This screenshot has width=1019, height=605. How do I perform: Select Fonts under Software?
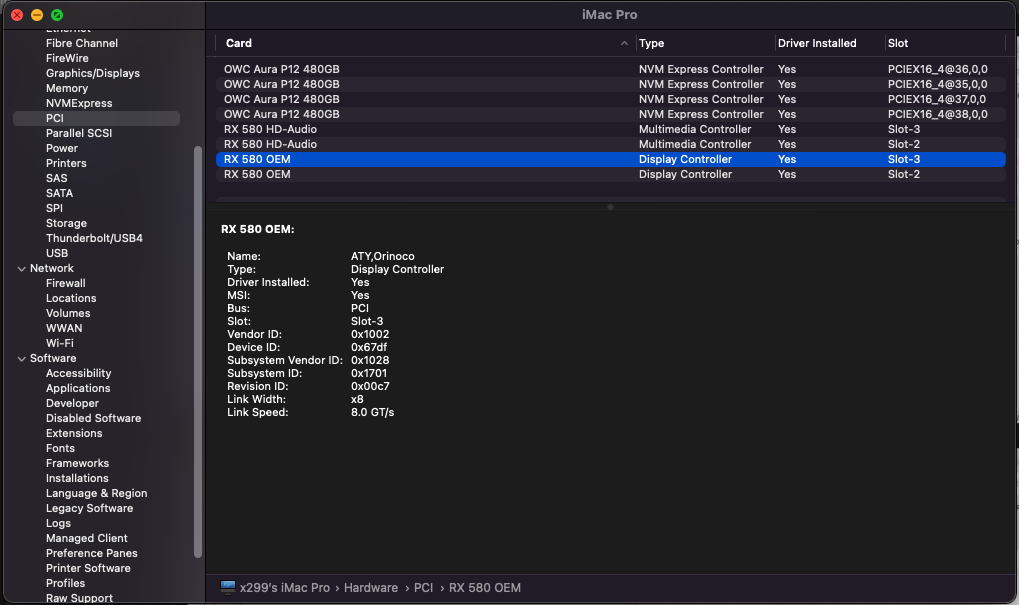(x=60, y=448)
